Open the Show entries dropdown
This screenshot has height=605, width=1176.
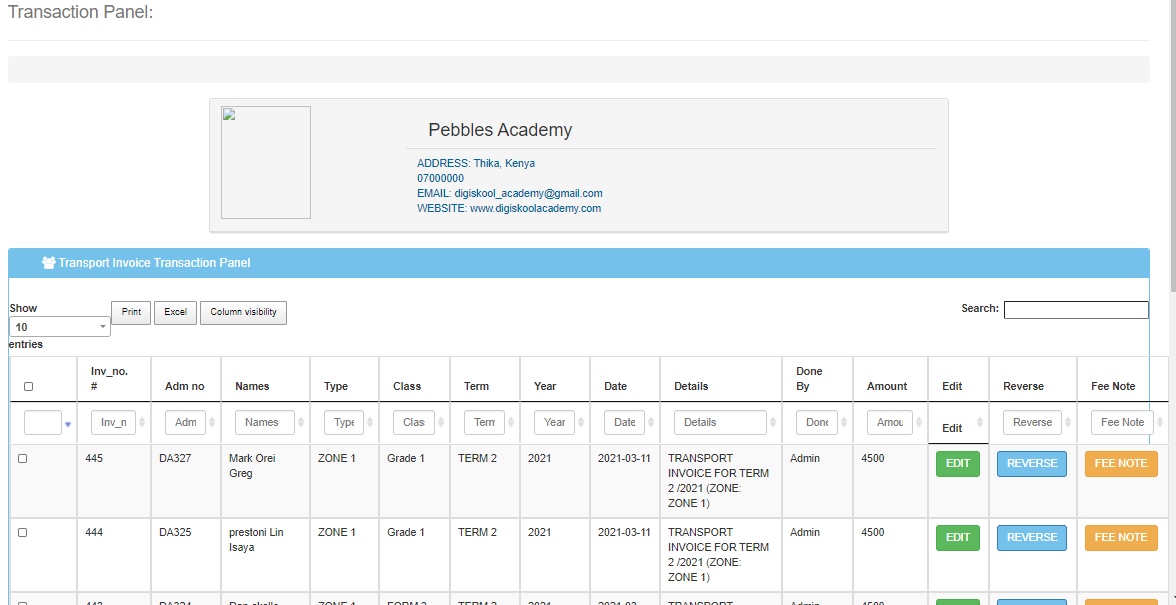tap(59, 327)
